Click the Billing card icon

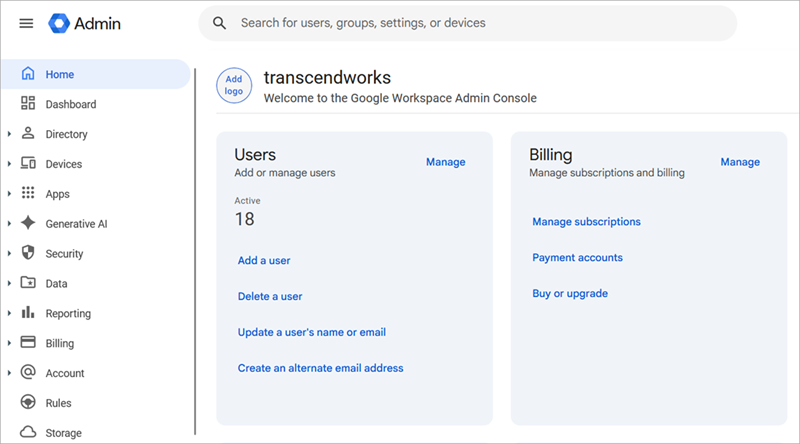[x=28, y=342]
